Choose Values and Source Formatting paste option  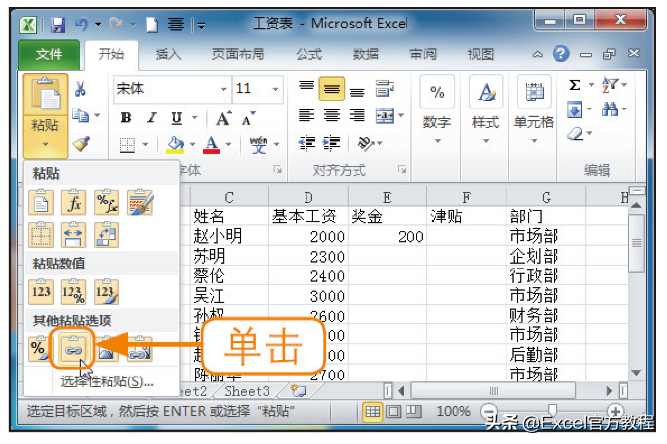coord(106,292)
